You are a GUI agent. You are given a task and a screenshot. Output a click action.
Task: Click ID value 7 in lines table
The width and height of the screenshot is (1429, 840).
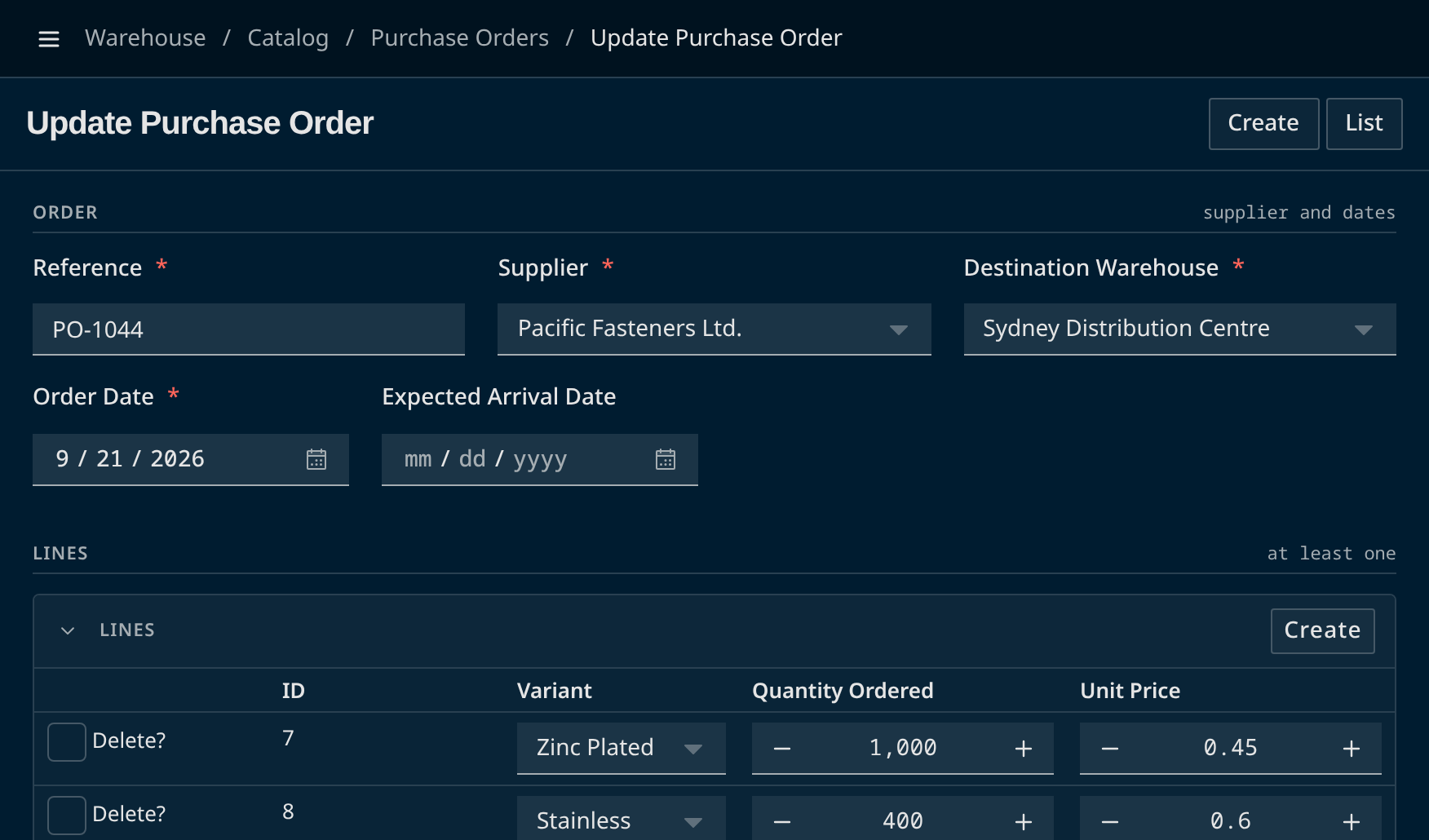[288, 738]
